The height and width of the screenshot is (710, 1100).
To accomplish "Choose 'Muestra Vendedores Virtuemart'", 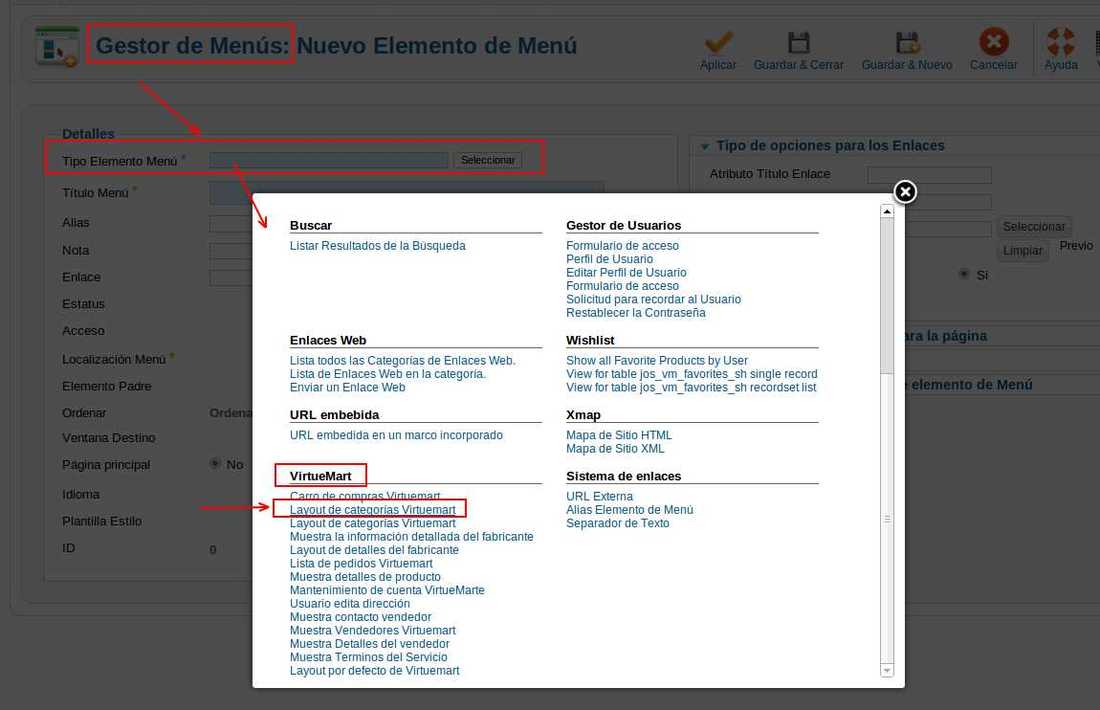I will point(373,629).
